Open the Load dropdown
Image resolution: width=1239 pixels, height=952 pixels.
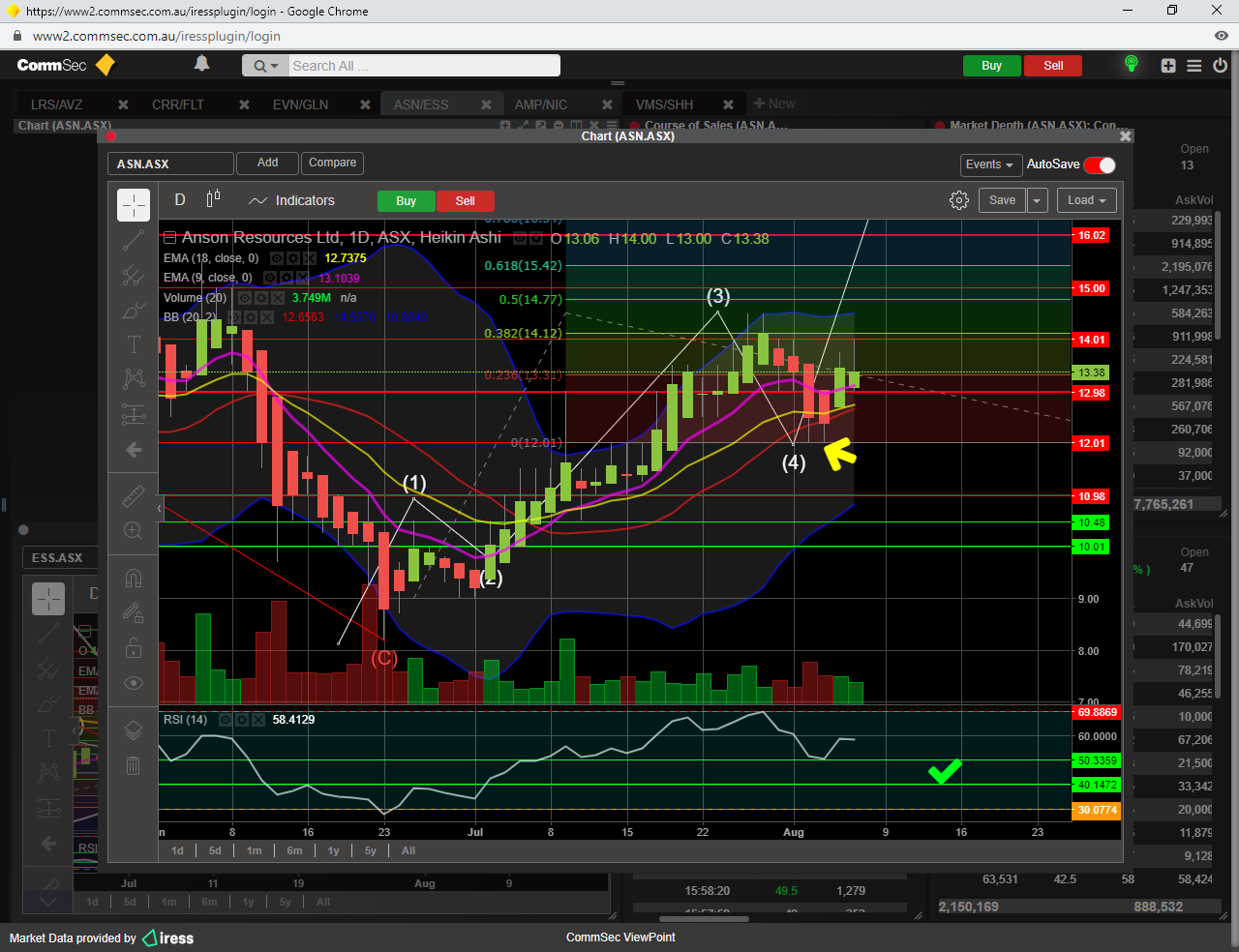(1087, 200)
